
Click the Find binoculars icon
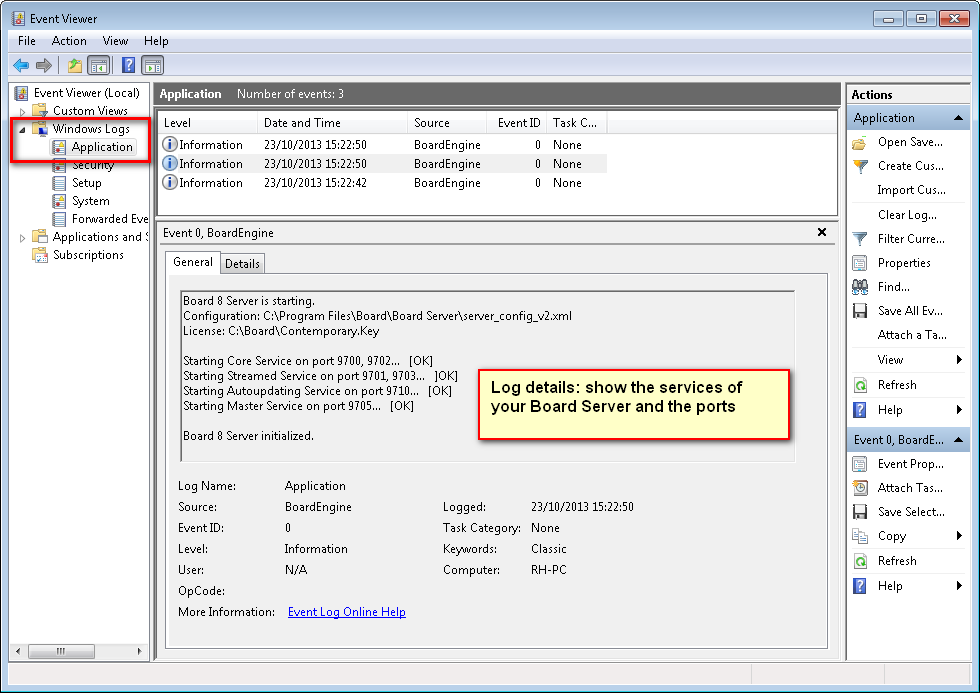pyautogui.click(x=860, y=287)
